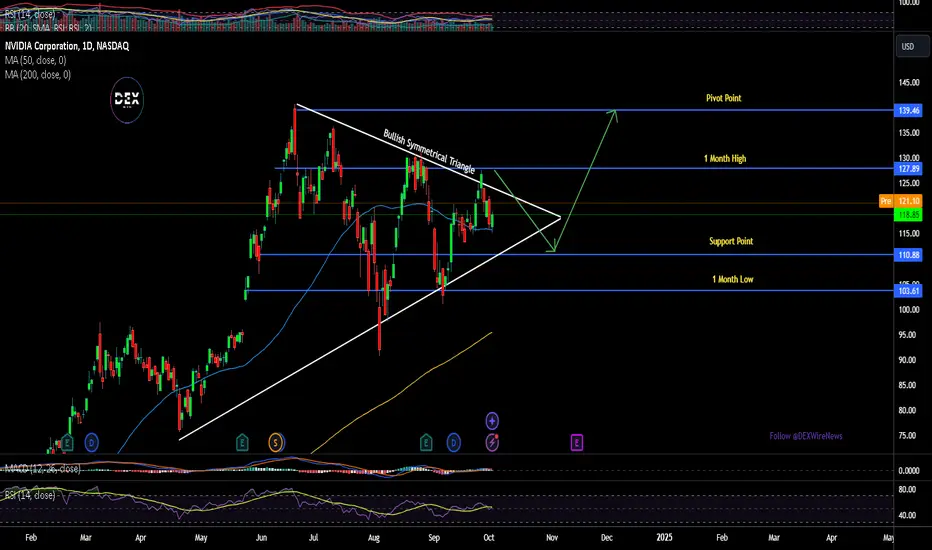
Task: Click 95.00 on the price scale
Action: pos(909,335)
